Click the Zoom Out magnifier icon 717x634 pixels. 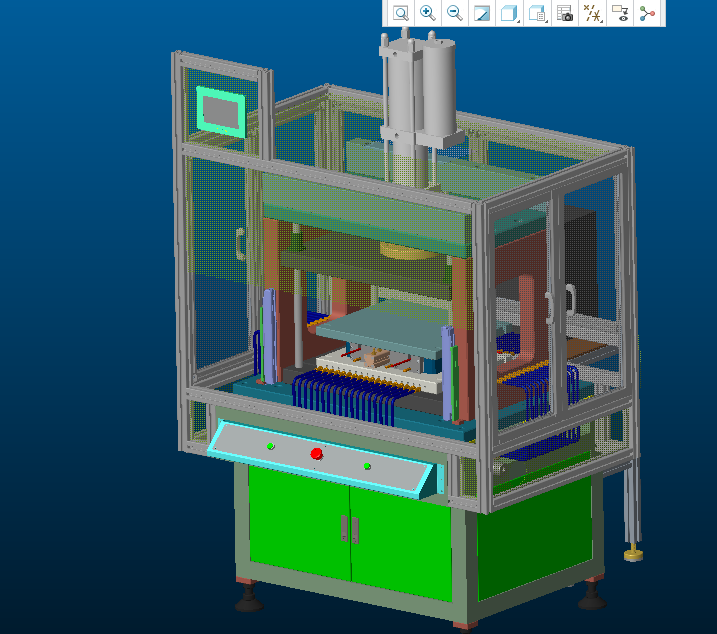[x=455, y=13]
